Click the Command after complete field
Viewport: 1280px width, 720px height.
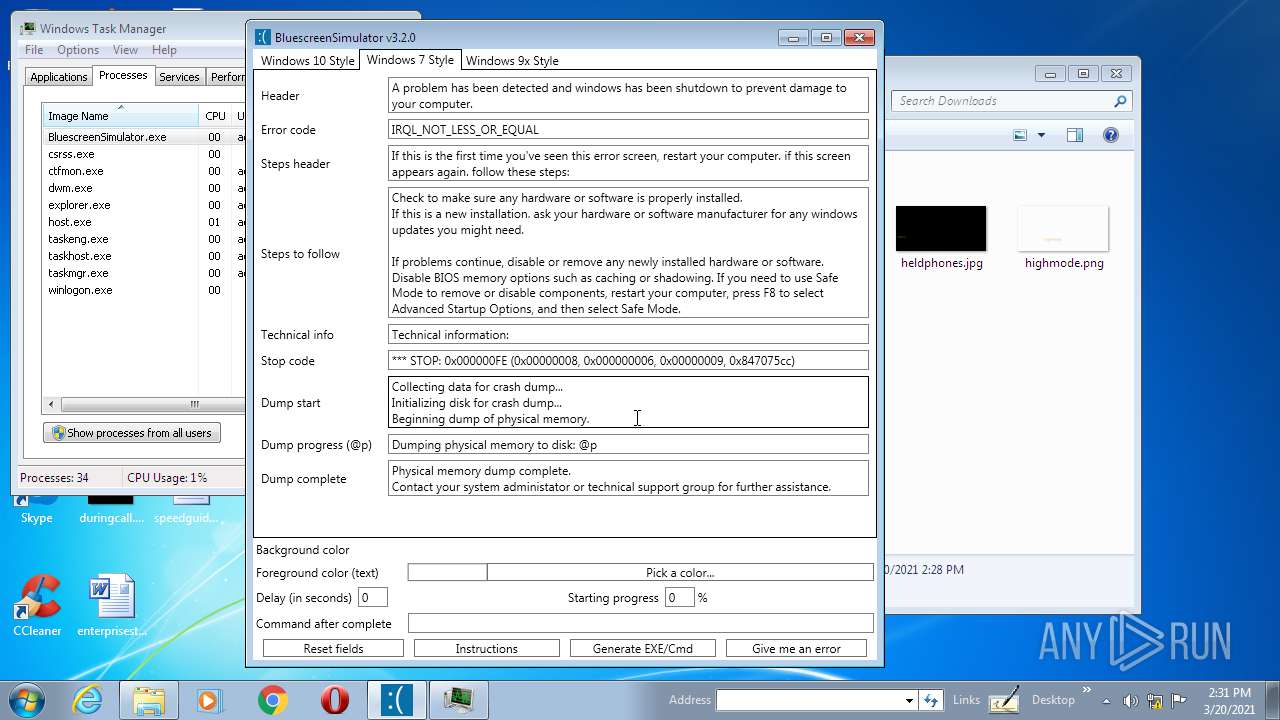coord(640,623)
